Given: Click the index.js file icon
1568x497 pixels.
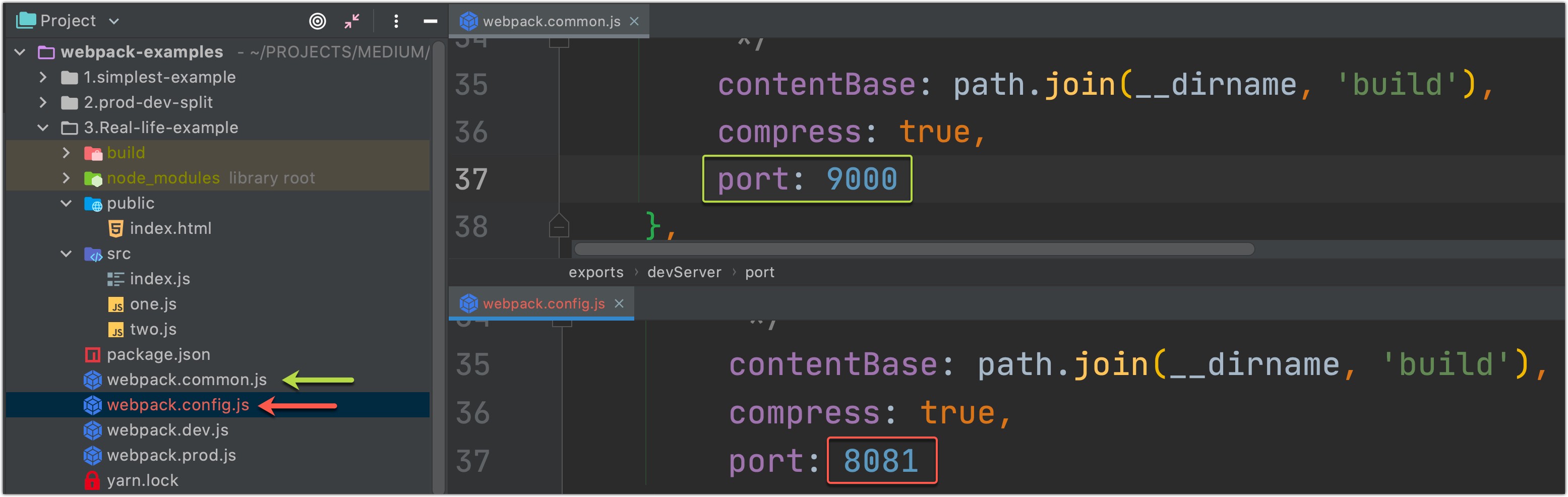Looking at the screenshot, I should click(115, 279).
